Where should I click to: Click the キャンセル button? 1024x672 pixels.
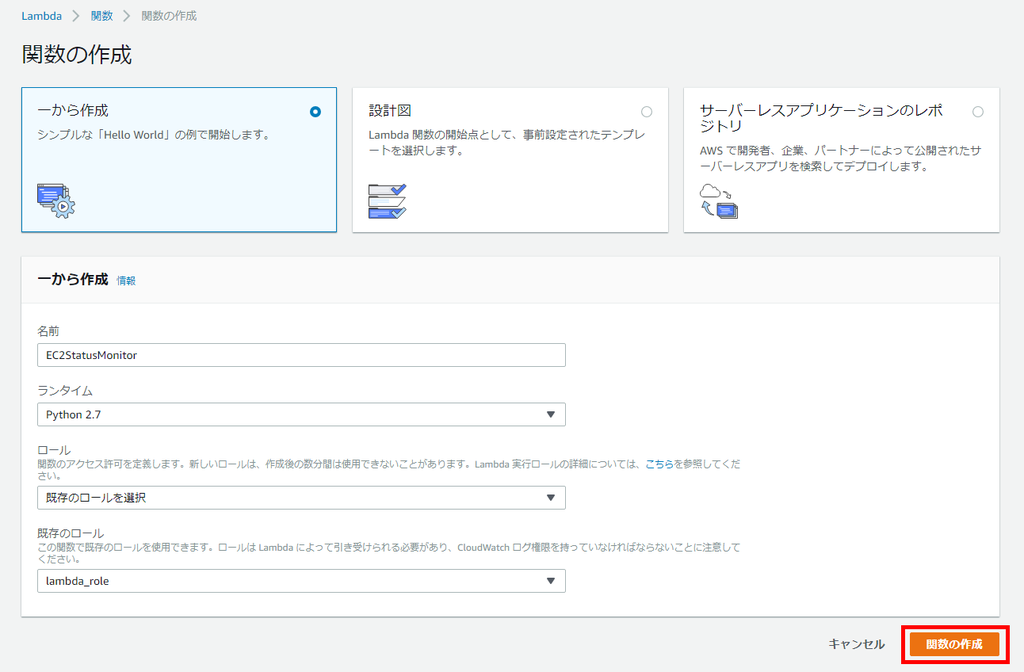tap(856, 644)
